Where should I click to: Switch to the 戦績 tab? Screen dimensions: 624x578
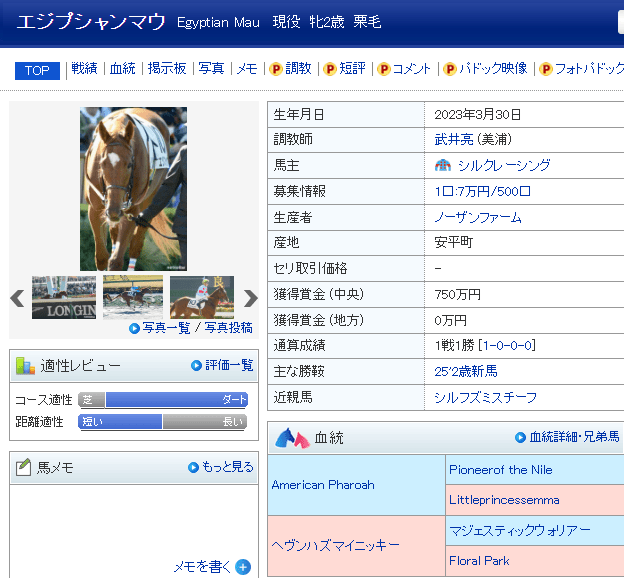coord(84,68)
